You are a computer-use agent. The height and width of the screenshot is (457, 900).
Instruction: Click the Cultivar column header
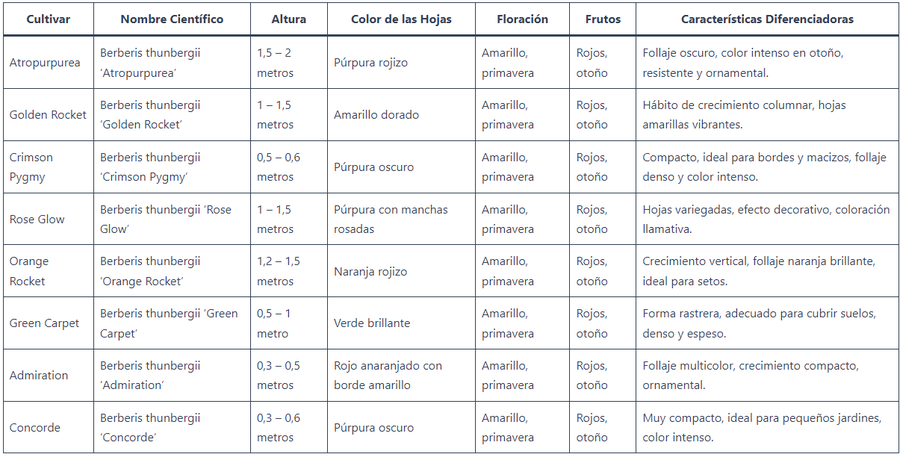[47, 19]
